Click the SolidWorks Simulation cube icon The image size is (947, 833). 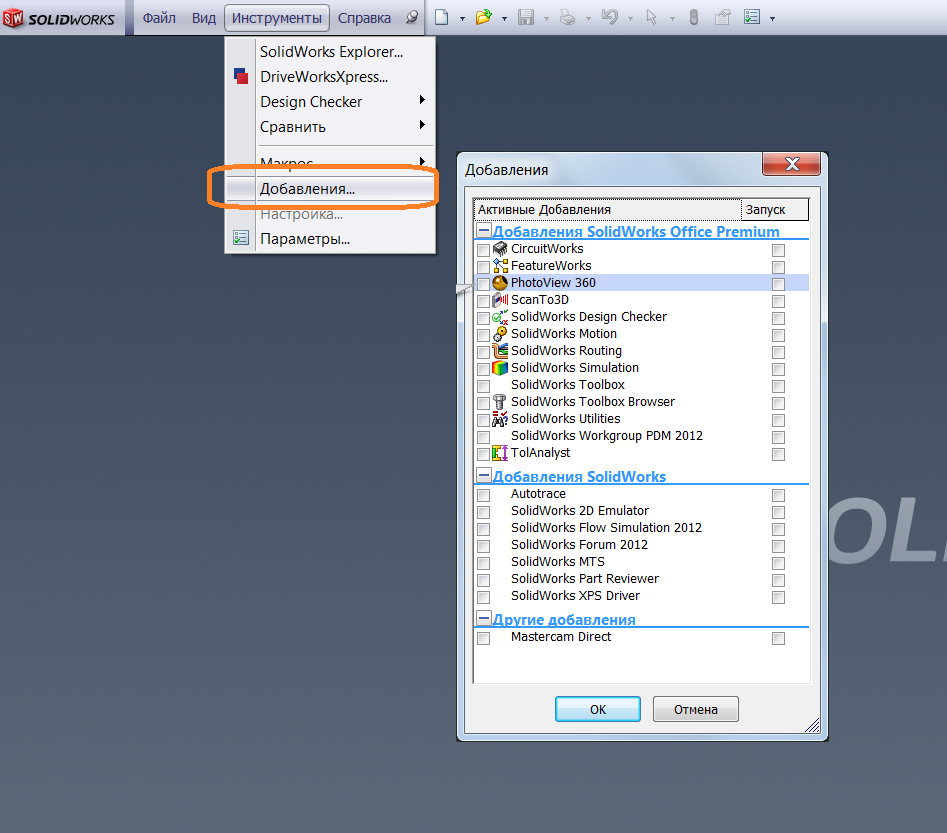click(500, 367)
